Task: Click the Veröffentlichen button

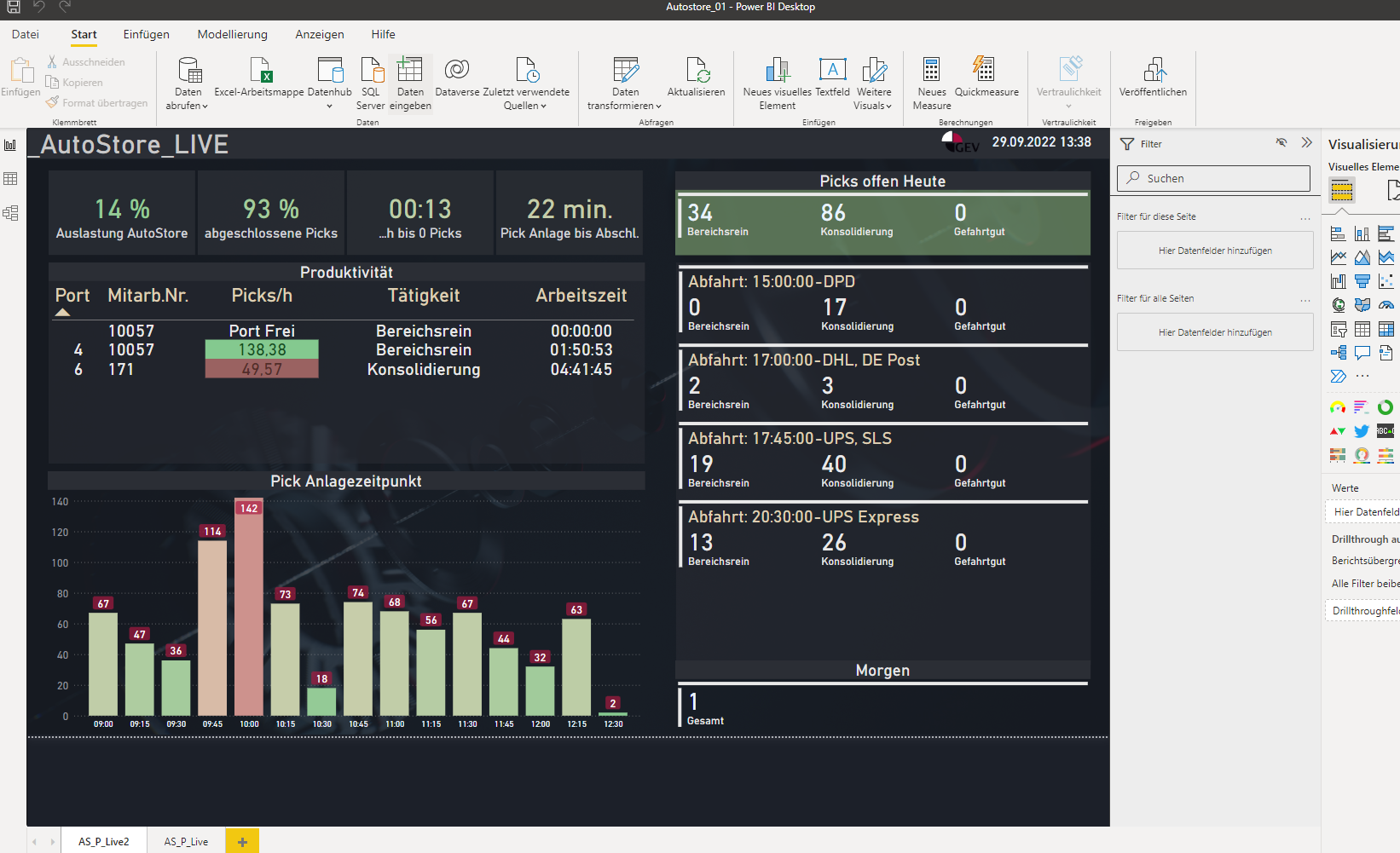Action: [x=1153, y=78]
